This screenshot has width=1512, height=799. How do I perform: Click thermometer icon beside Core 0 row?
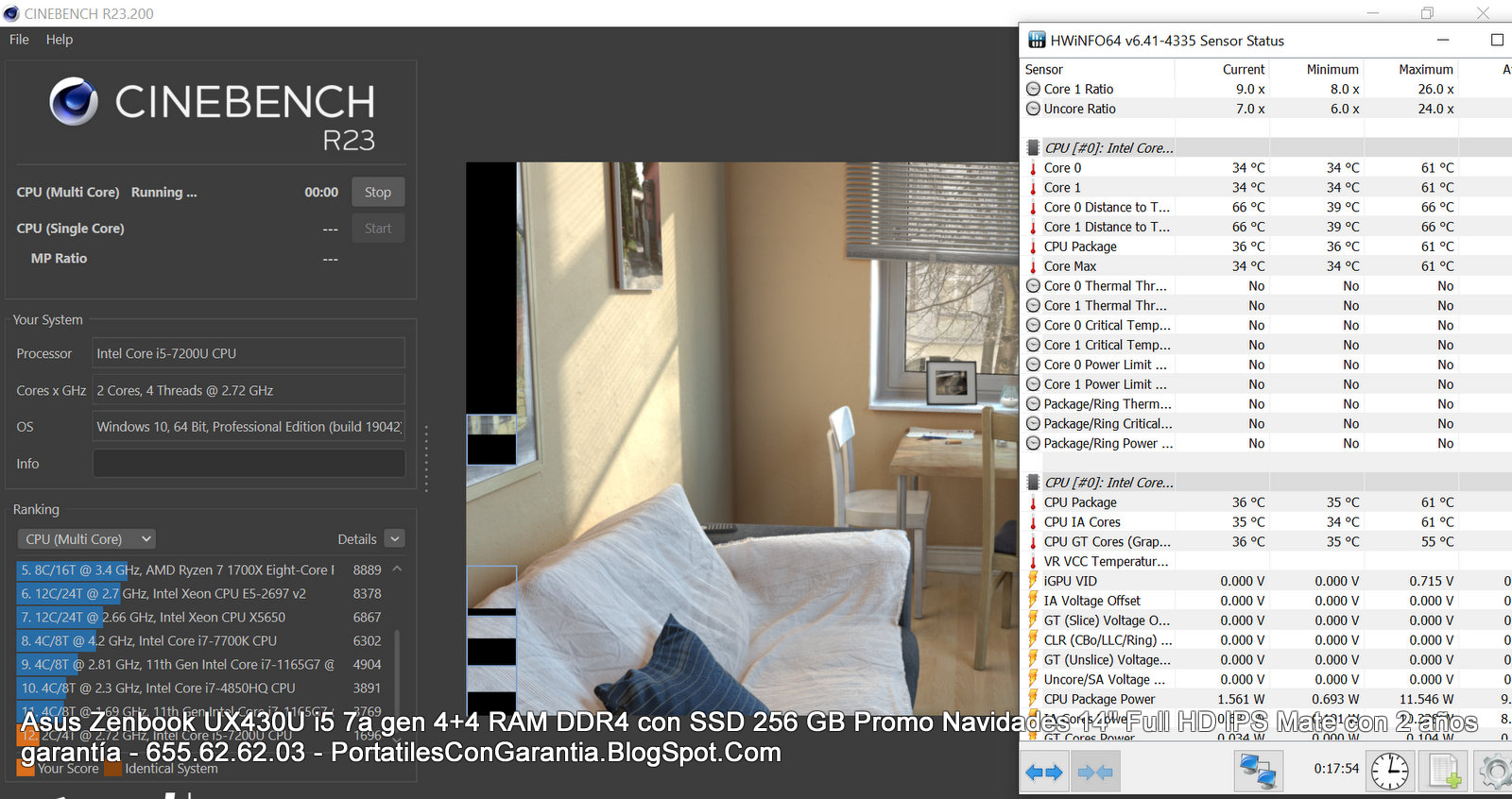pos(1033,168)
